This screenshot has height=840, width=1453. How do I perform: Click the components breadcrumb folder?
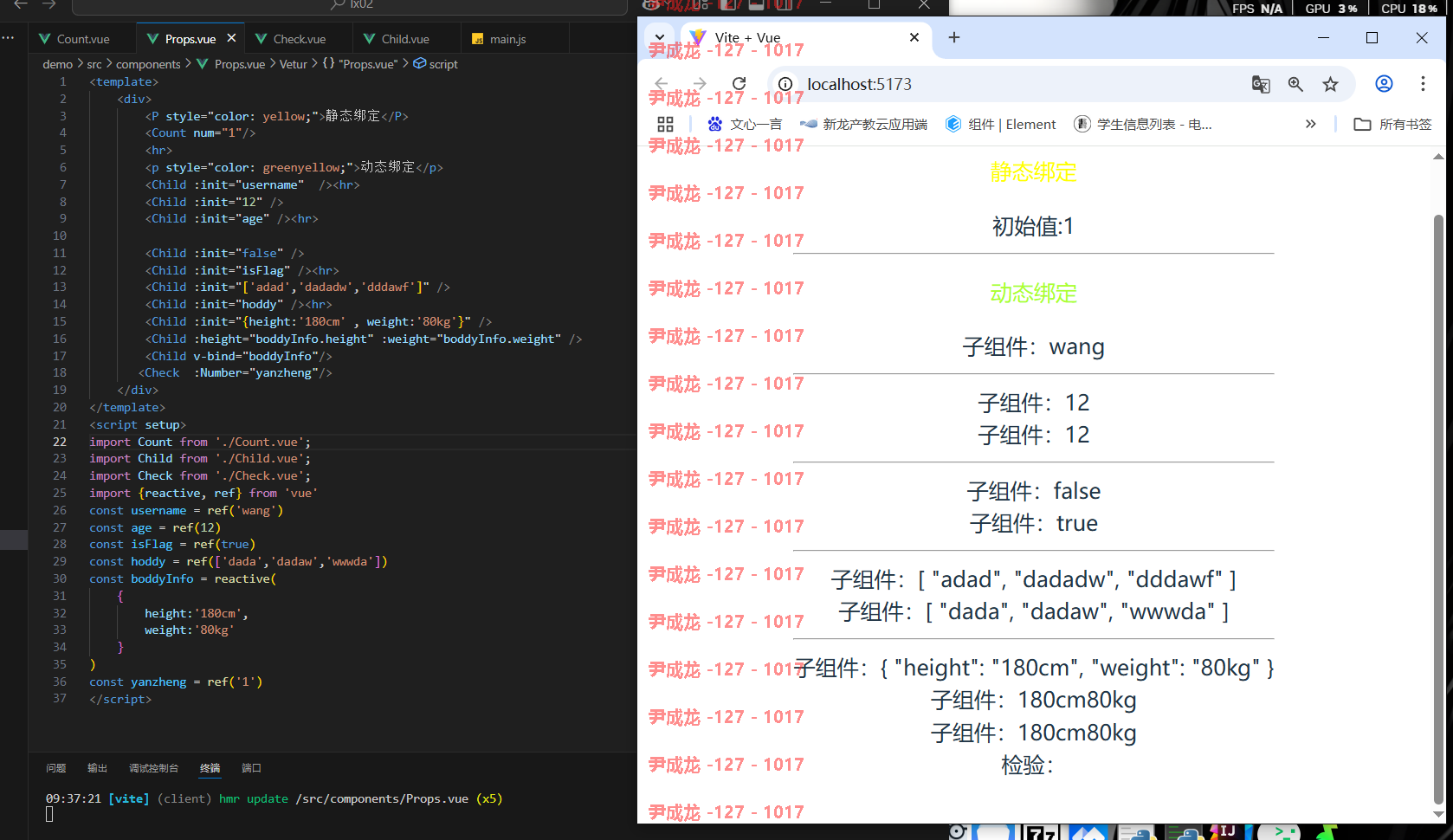[x=148, y=64]
